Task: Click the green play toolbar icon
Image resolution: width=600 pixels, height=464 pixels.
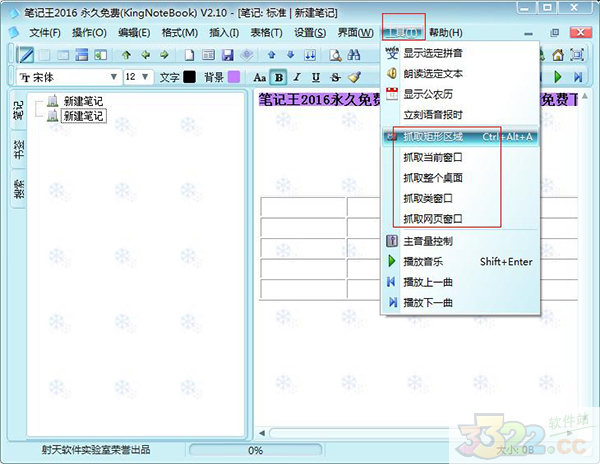Action: click(x=558, y=77)
